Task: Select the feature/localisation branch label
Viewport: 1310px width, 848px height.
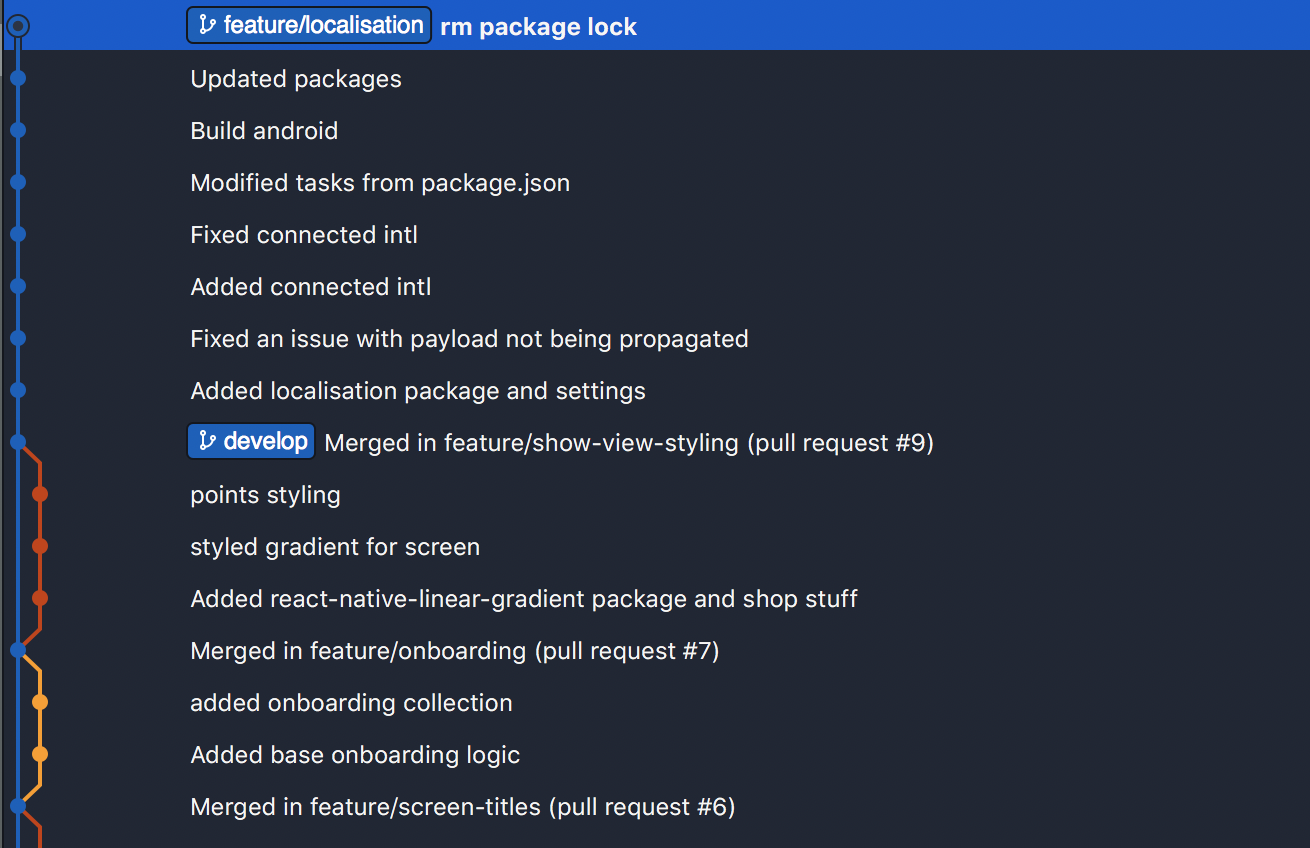Action: tap(309, 25)
